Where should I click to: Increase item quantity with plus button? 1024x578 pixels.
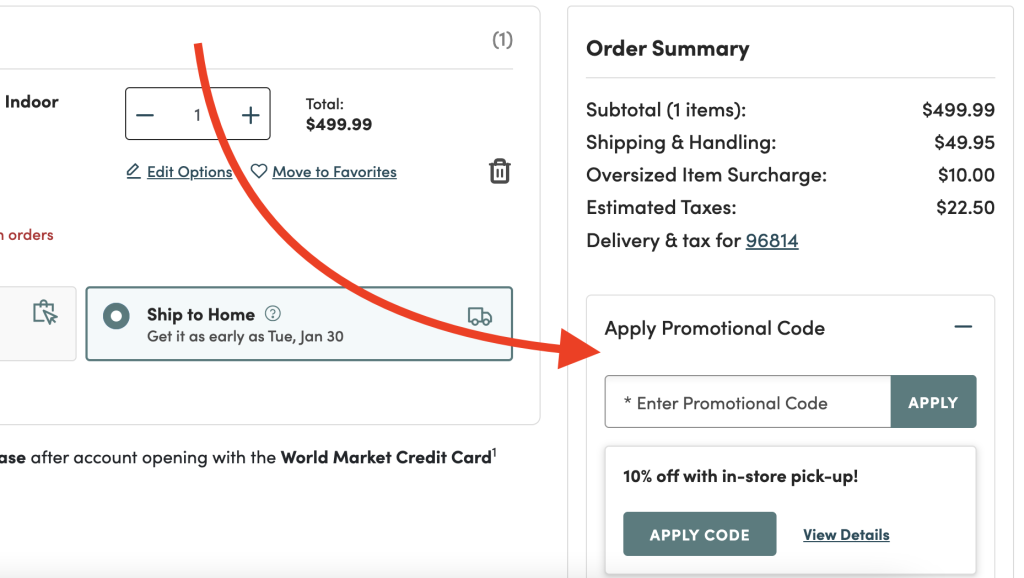(250, 115)
